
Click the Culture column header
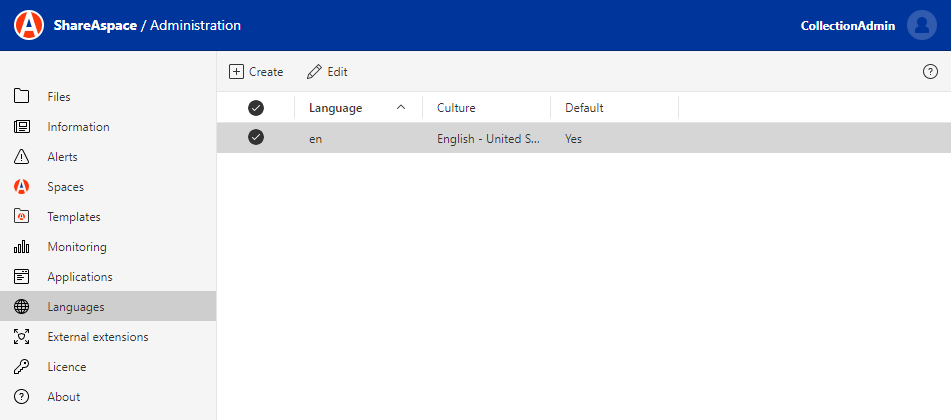(x=457, y=108)
